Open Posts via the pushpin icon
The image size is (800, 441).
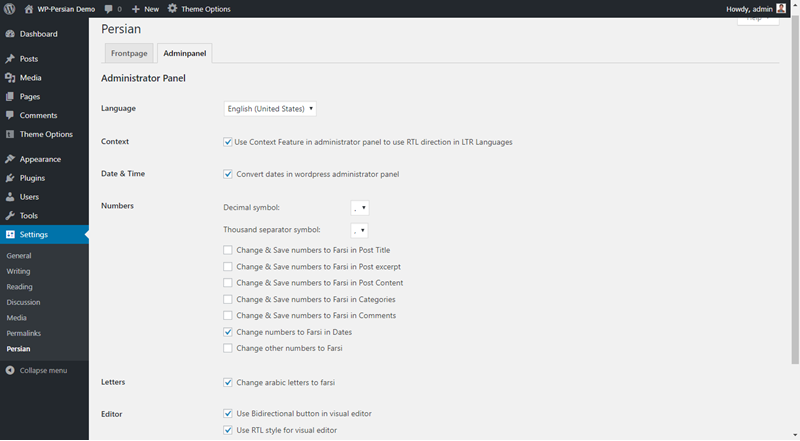pos(10,59)
